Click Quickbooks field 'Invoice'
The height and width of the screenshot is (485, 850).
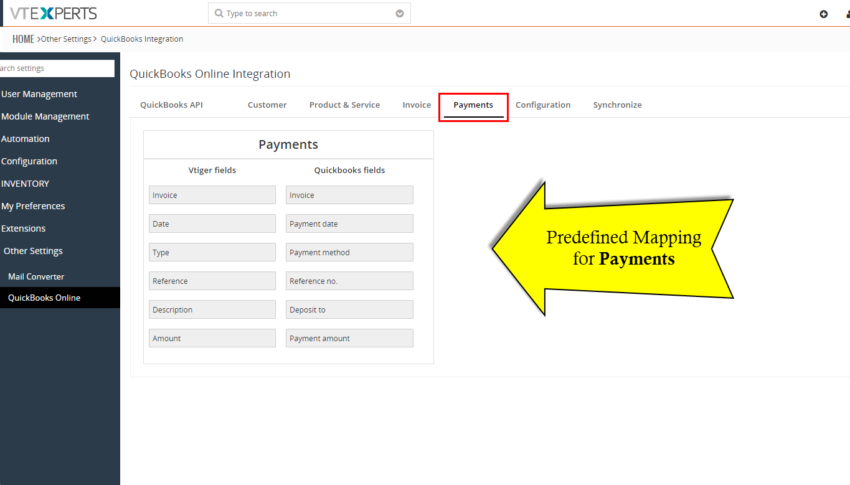point(350,195)
